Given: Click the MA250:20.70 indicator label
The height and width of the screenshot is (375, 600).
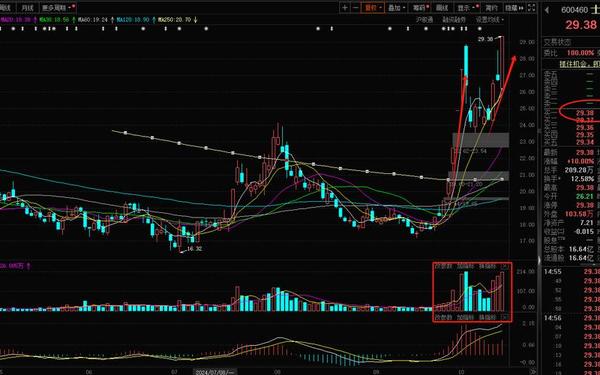Looking at the screenshot, I should pyautogui.click(x=174, y=20).
